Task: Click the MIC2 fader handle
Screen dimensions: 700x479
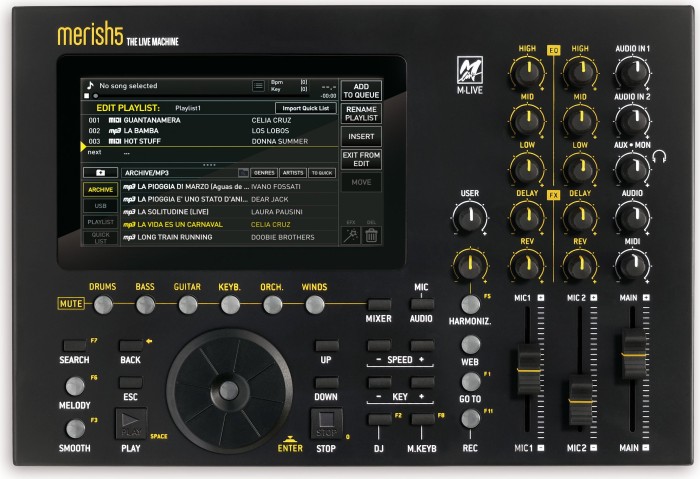Action: point(580,400)
